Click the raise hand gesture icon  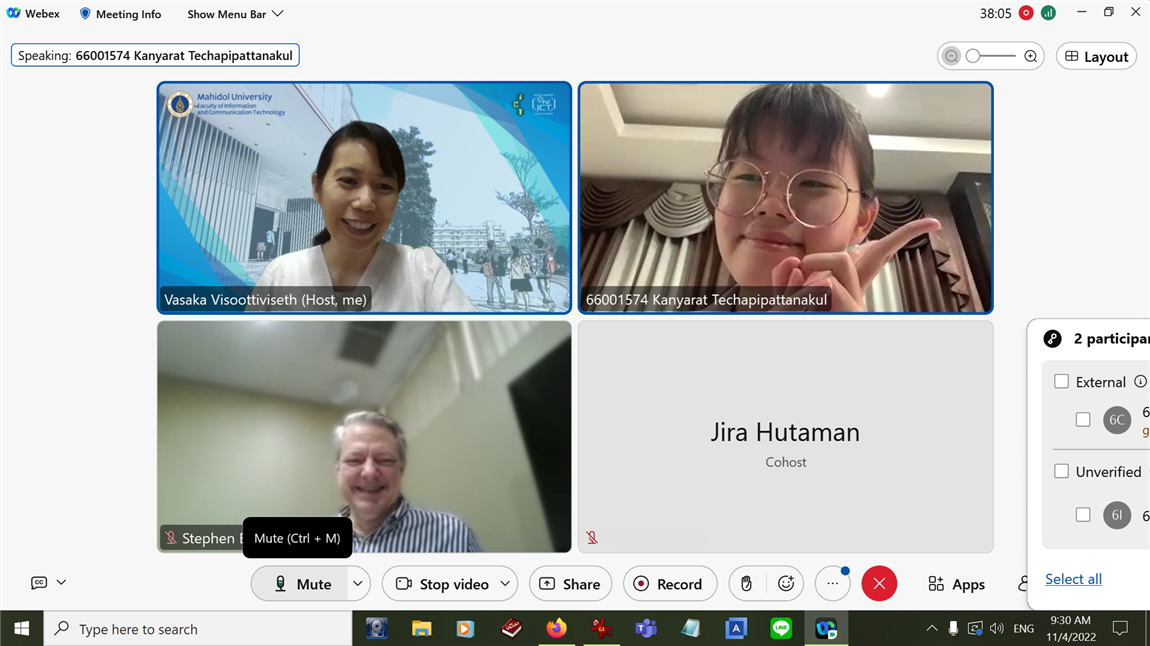pyautogui.click(x=746, y=584)
